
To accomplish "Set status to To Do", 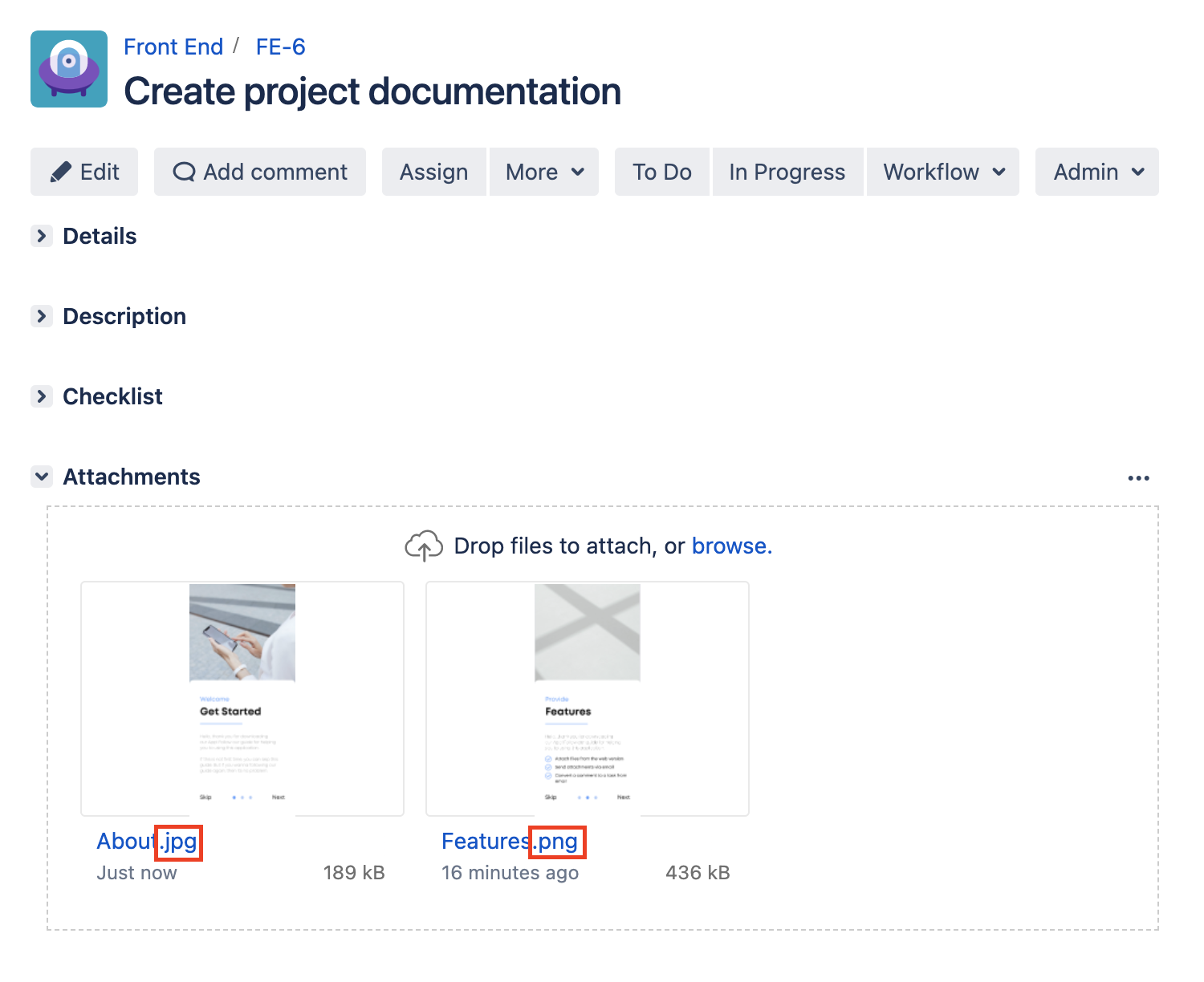I will (662, 172).
